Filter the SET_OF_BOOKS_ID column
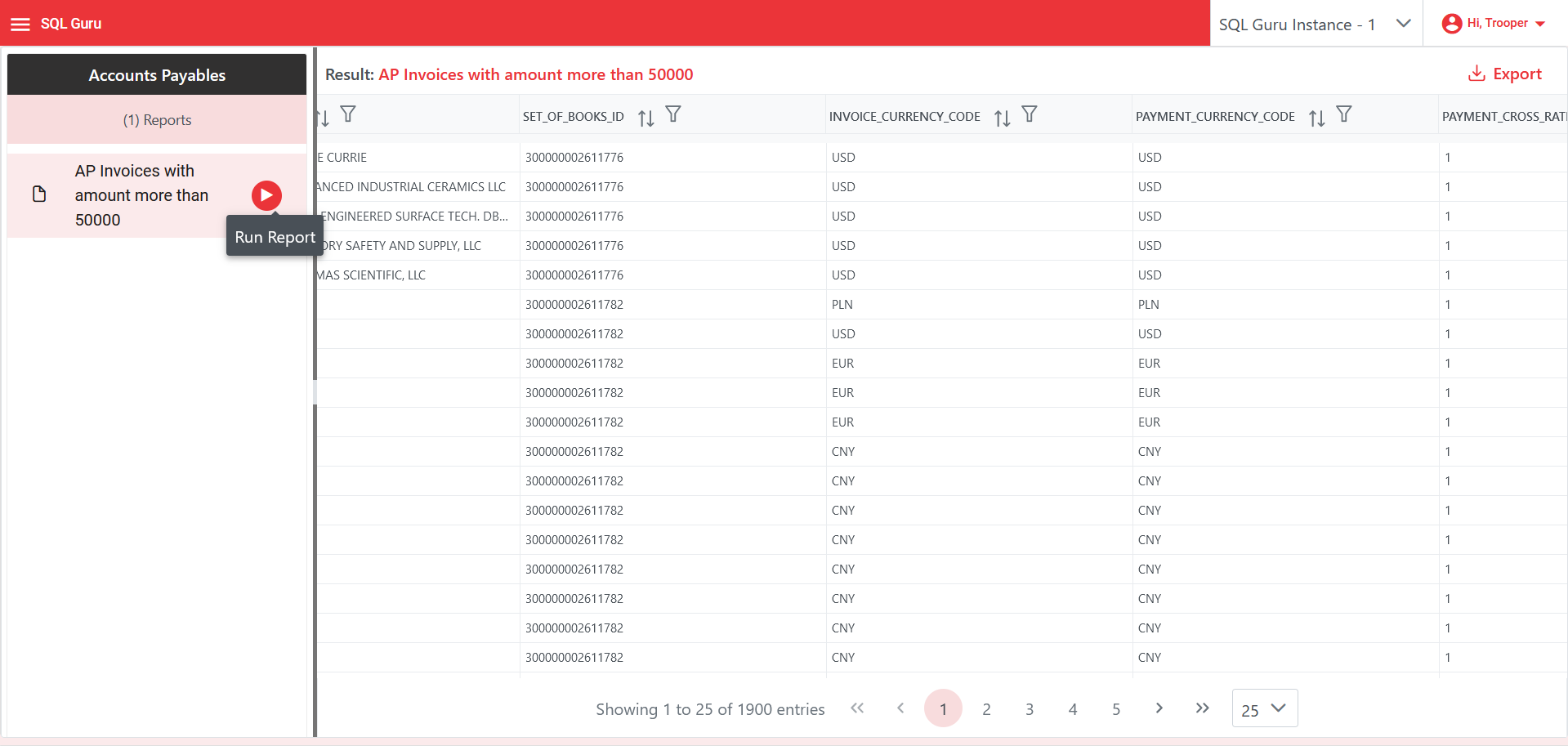The height and width of the screenshot is (746, 1568). [x=673, y=114]
